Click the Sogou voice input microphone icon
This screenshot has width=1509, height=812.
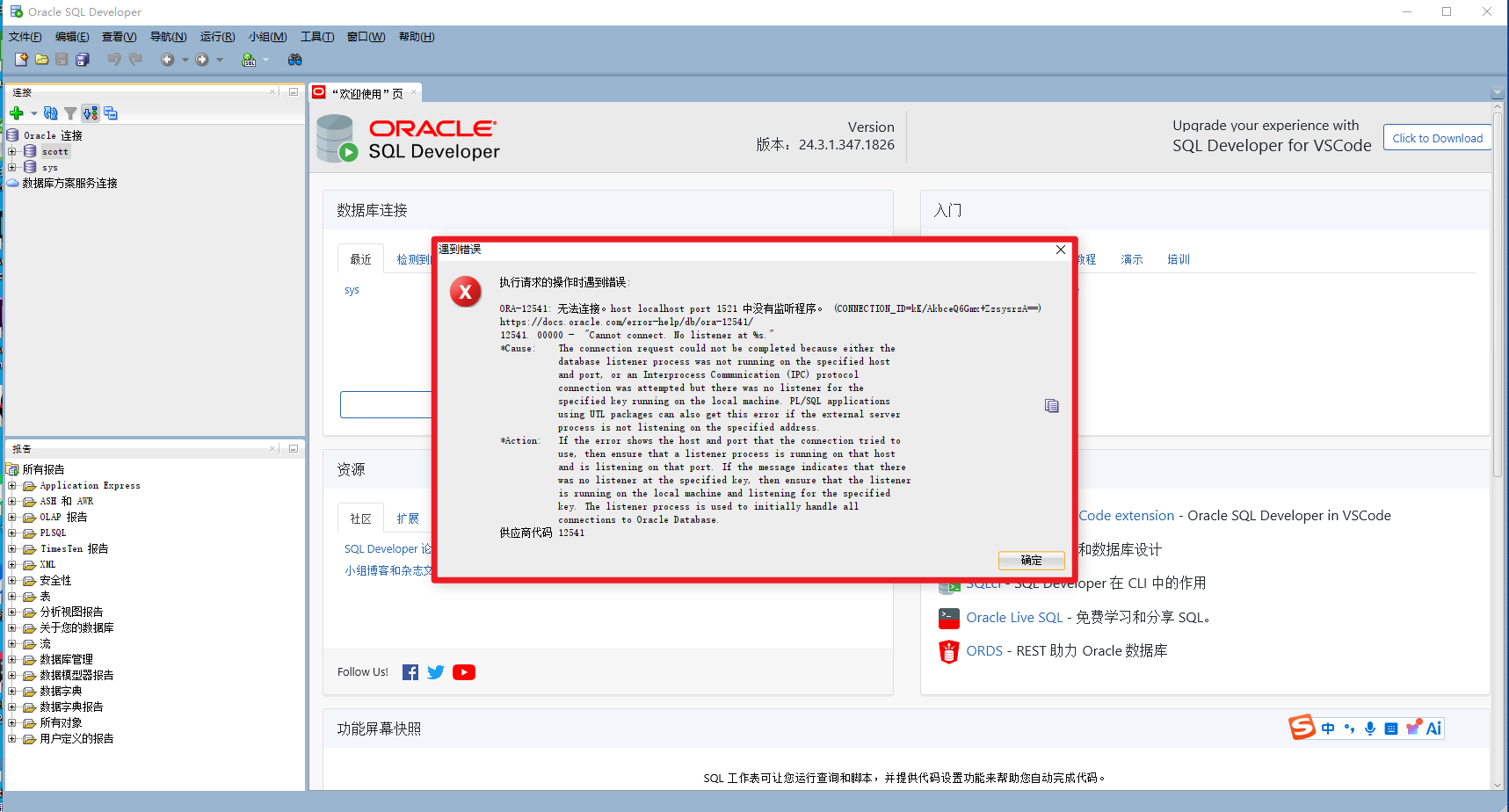[x=1369, y=728]
